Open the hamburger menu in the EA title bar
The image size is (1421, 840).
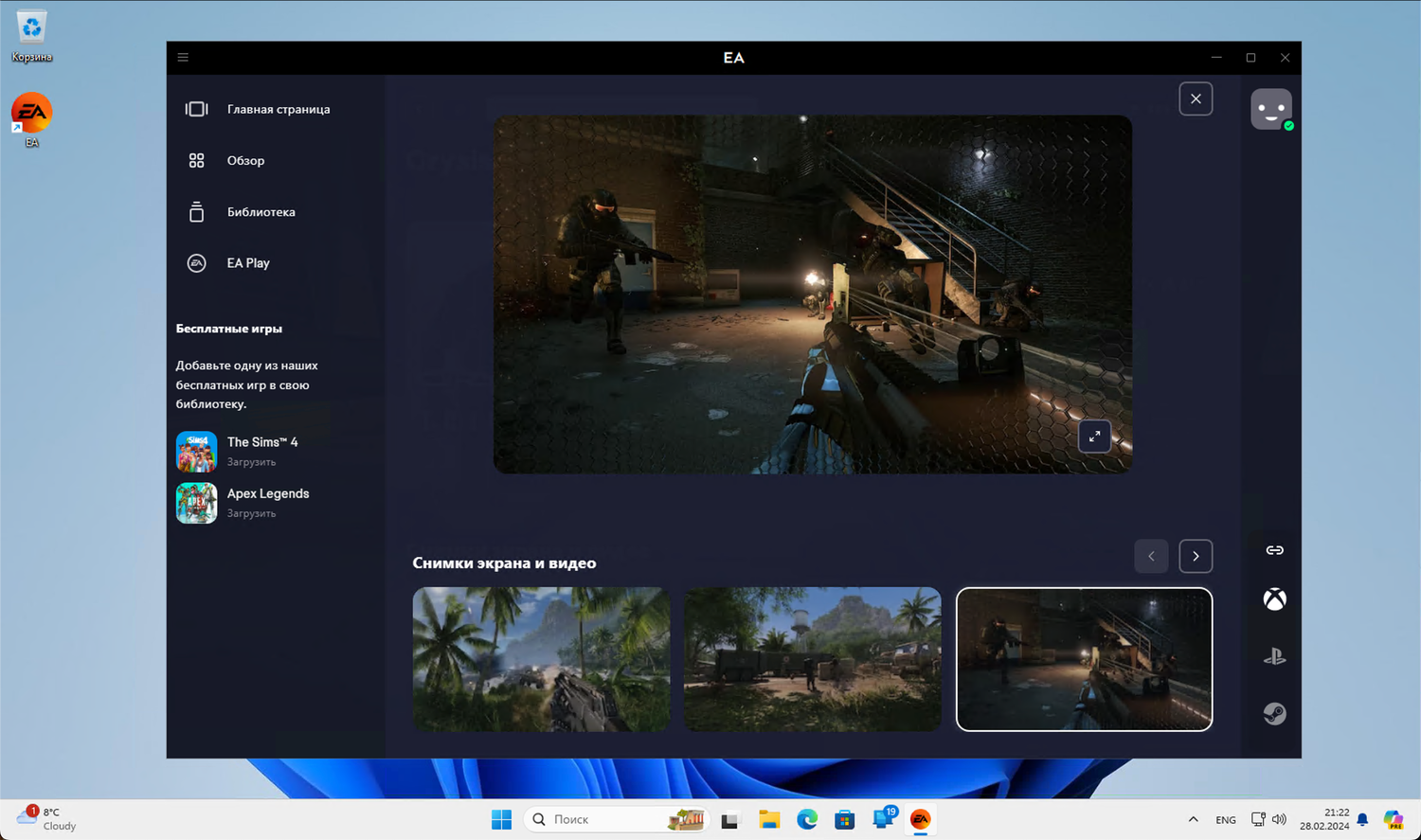[x=183, y=58]
